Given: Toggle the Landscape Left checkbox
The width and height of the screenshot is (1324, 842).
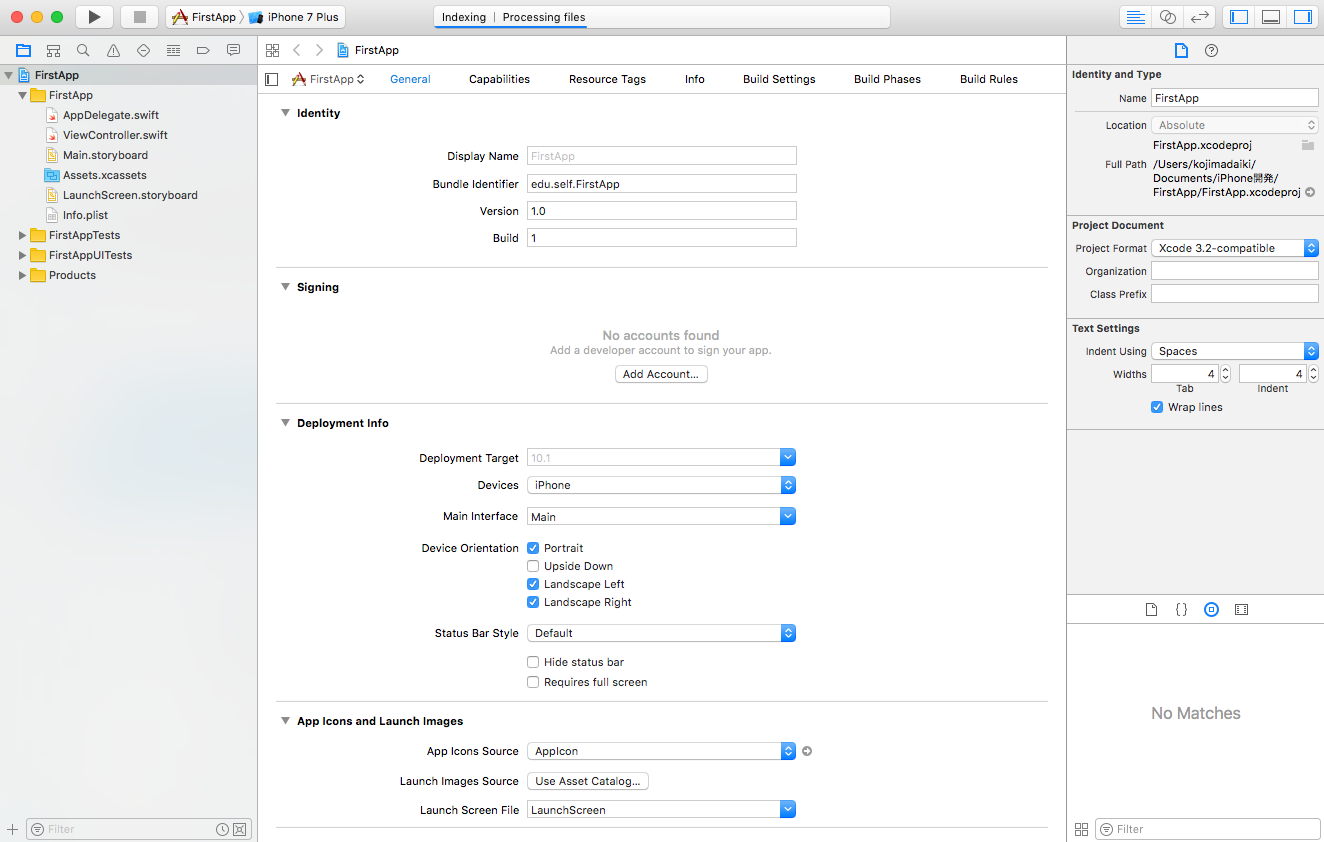Looking at the screenshot, I should tap(533, 584).
